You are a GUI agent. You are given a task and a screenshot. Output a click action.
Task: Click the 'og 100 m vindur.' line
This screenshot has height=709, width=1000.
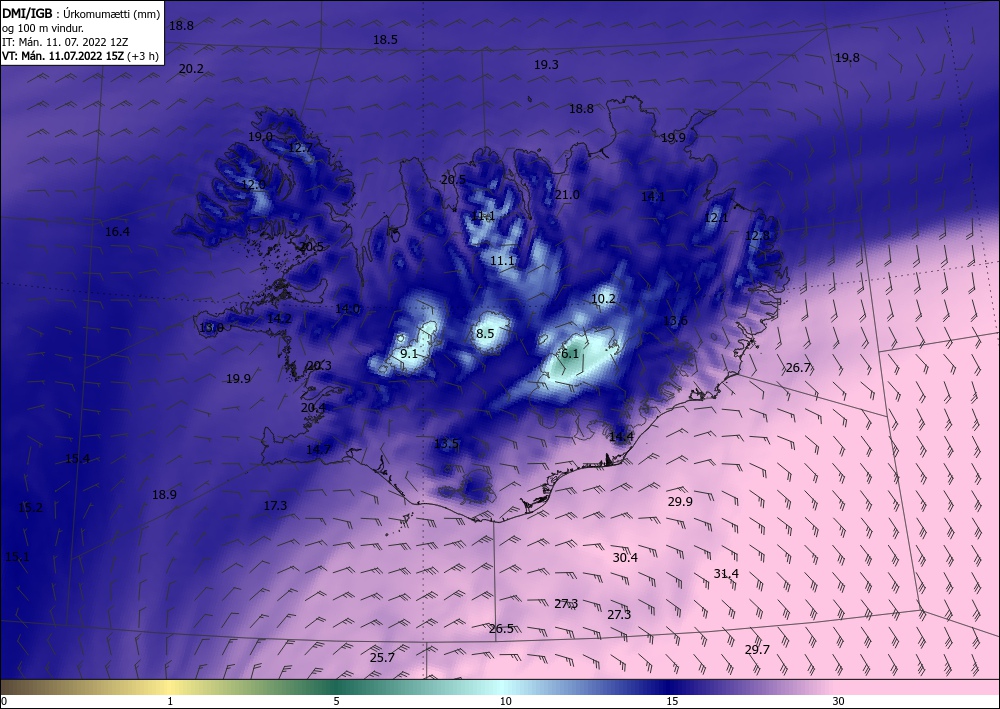43,29
